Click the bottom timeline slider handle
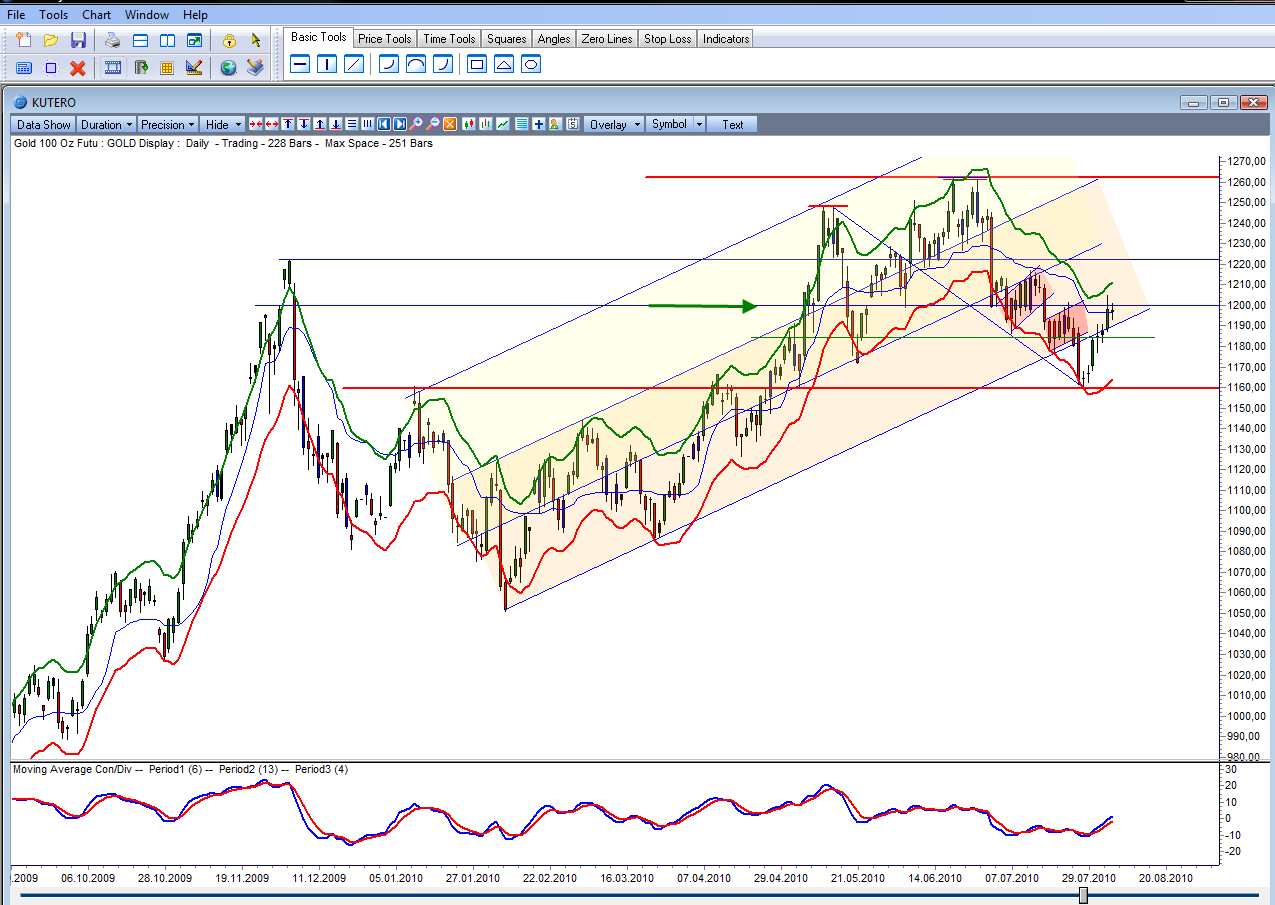Viewport: 1275px width, 905px height. (x=1083, y=895)
